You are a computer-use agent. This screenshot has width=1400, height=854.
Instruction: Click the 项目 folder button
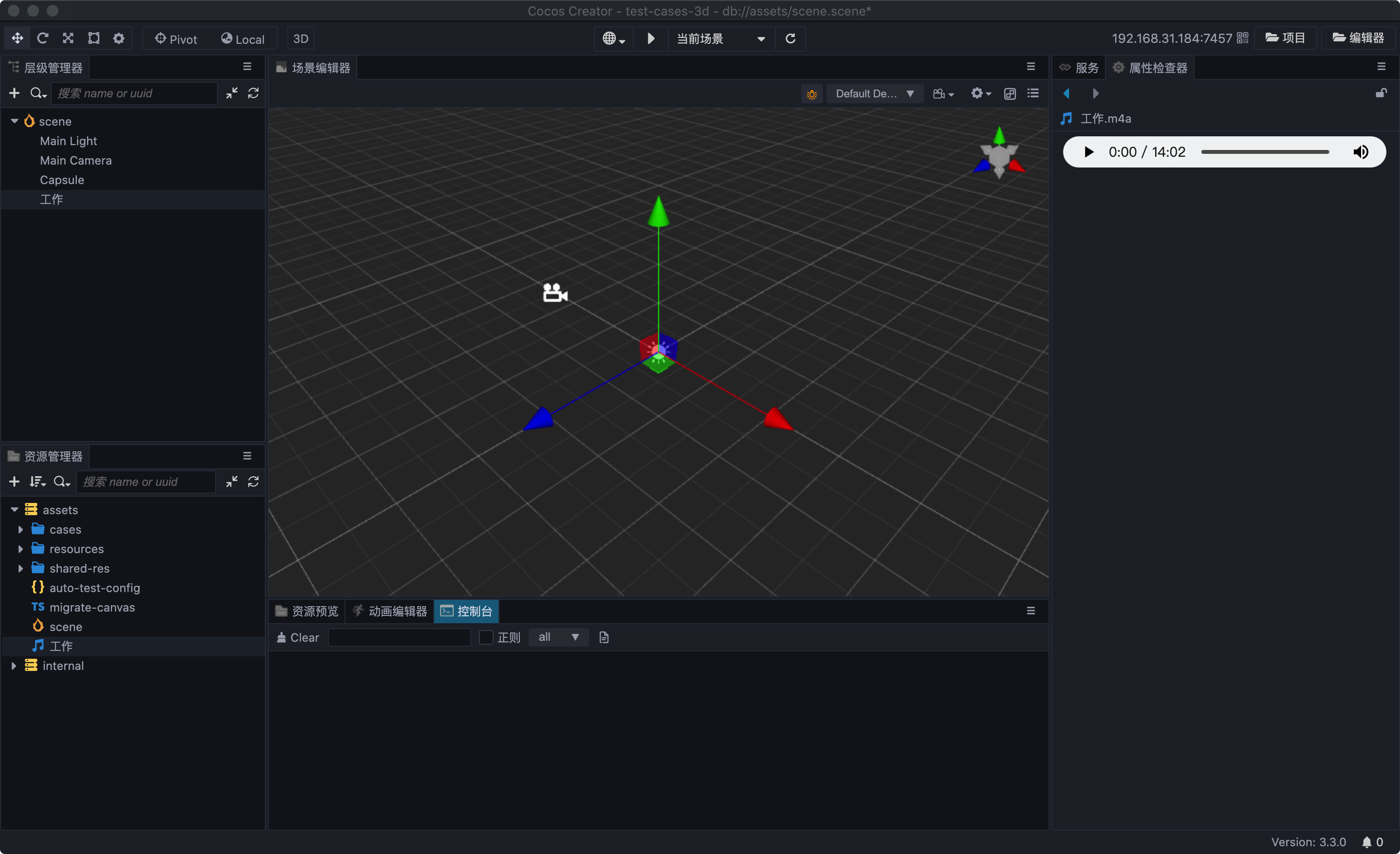click(x=1285, y=38)
